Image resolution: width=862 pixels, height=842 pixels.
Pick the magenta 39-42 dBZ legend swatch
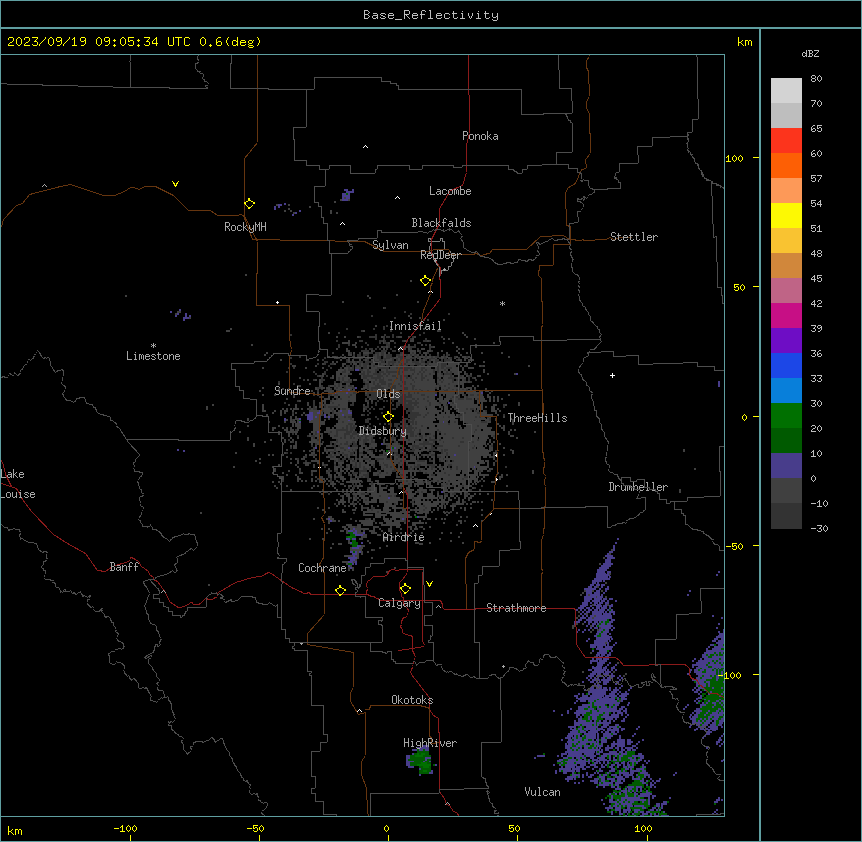tap(786, 315)
